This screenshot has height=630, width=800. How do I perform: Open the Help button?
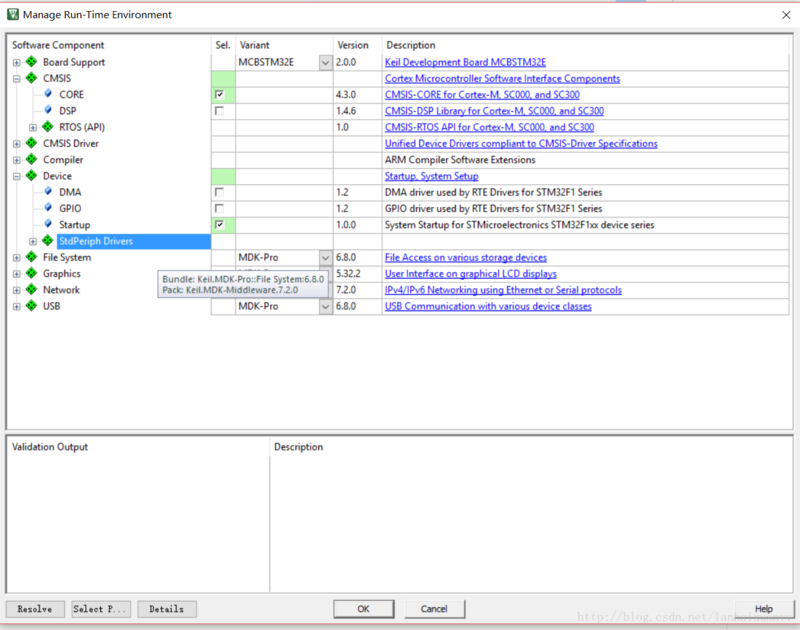click(x=764, y=609)
